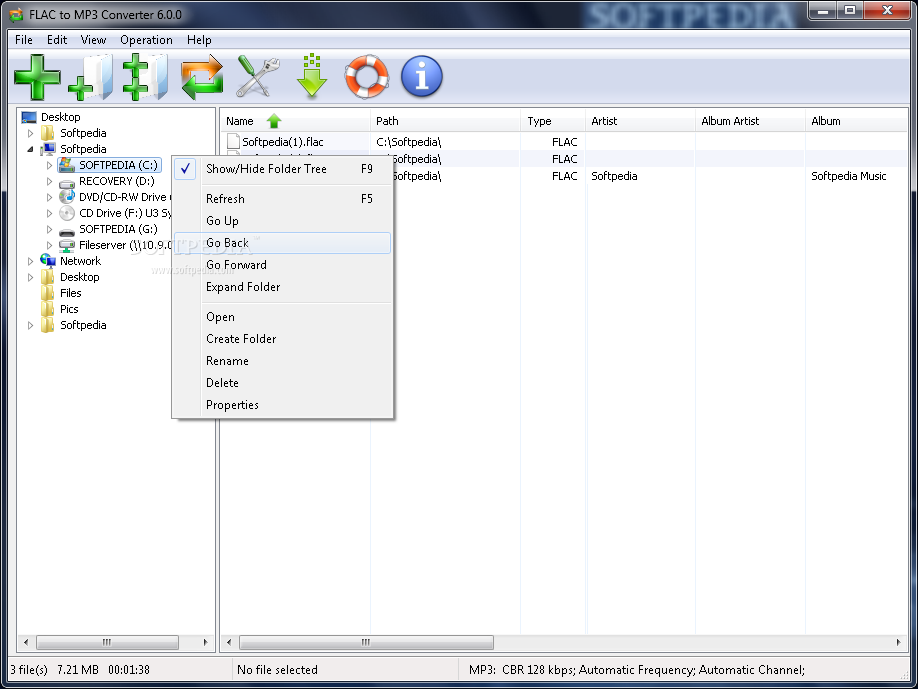Image resolution: width=918 pixels, height=689 pixels.
Task: Choose Expand Folder in context menu
Action: point(282,287)
